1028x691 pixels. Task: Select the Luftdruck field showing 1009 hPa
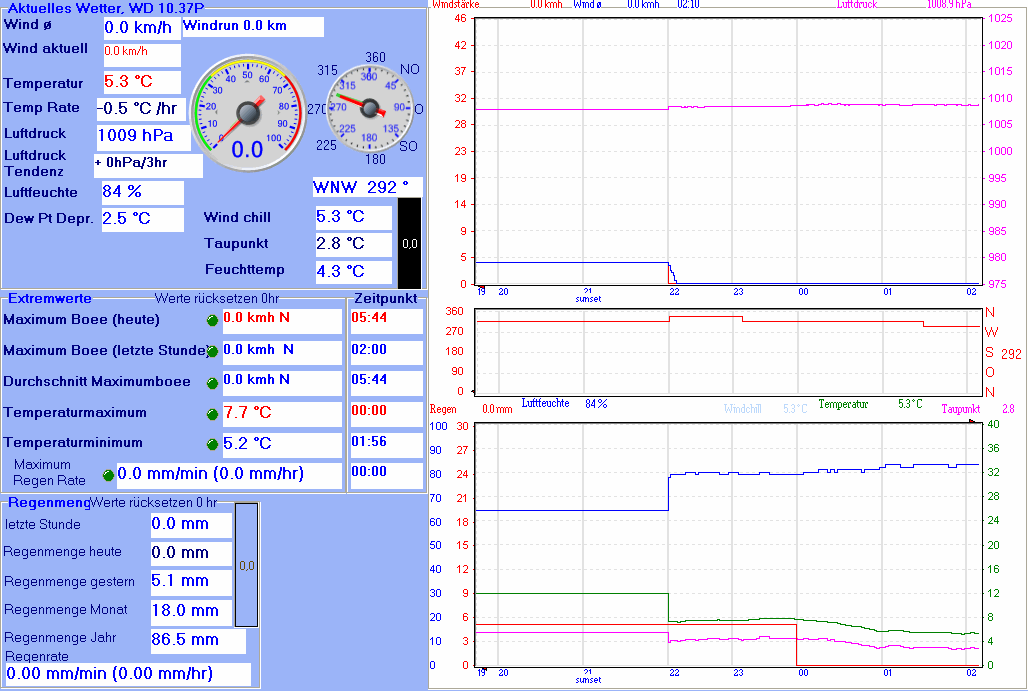tap(143, 135)
